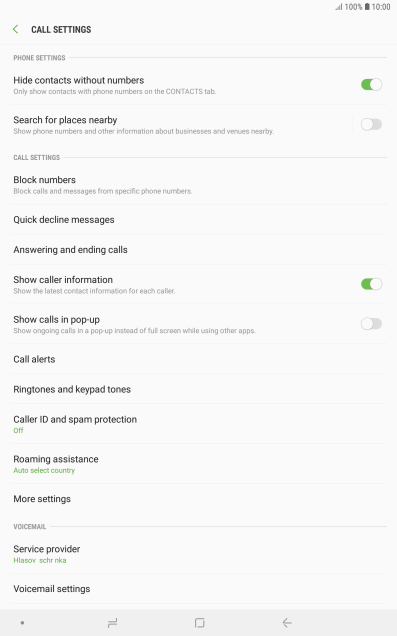397x636 pixels.
Task: Open Call alerts option
Action: pos(198,359)
